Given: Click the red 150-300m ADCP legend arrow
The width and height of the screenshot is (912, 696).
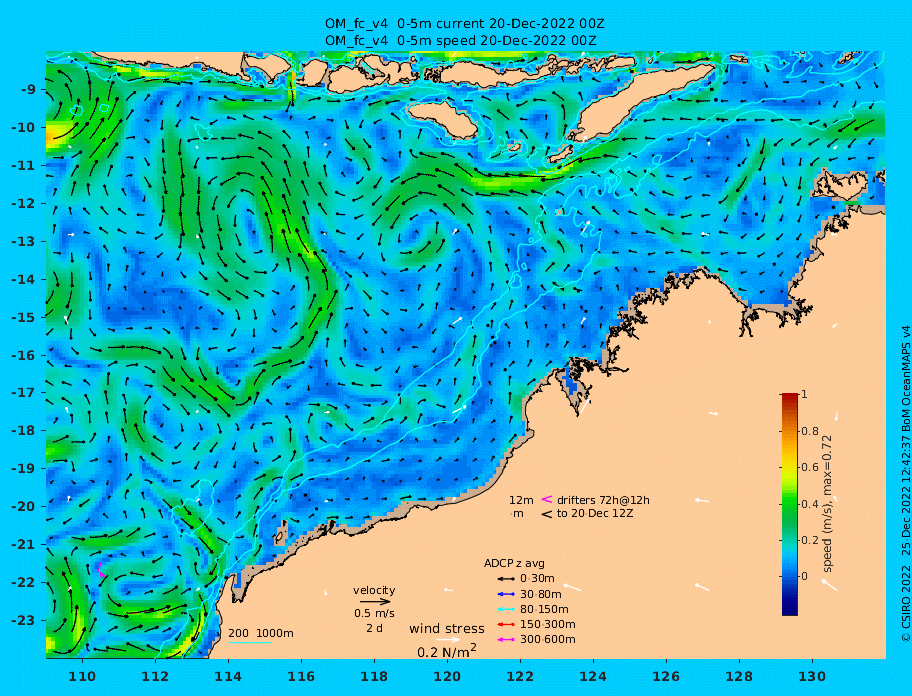Looking at the screenshot, I should coord(505,624).
